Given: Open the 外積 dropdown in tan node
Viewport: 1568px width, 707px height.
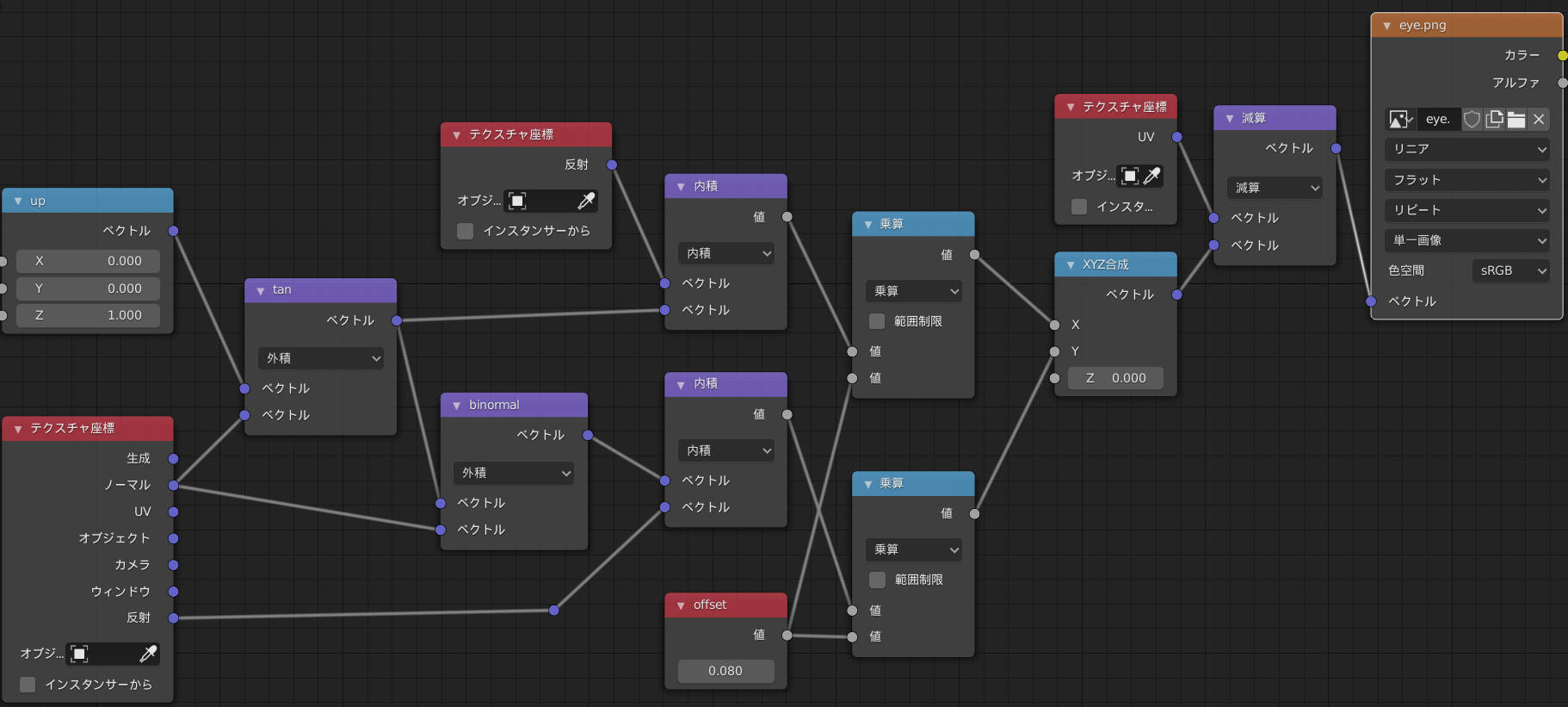Looking at the screenshot, I should click(x=320, y=358).
